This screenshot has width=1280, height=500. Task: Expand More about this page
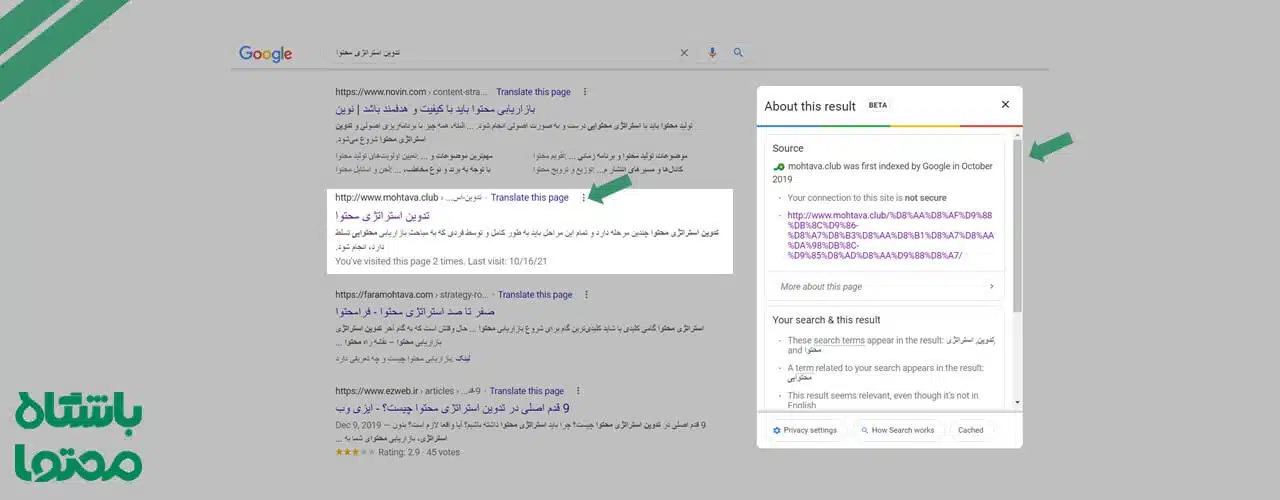click(885, 287)
